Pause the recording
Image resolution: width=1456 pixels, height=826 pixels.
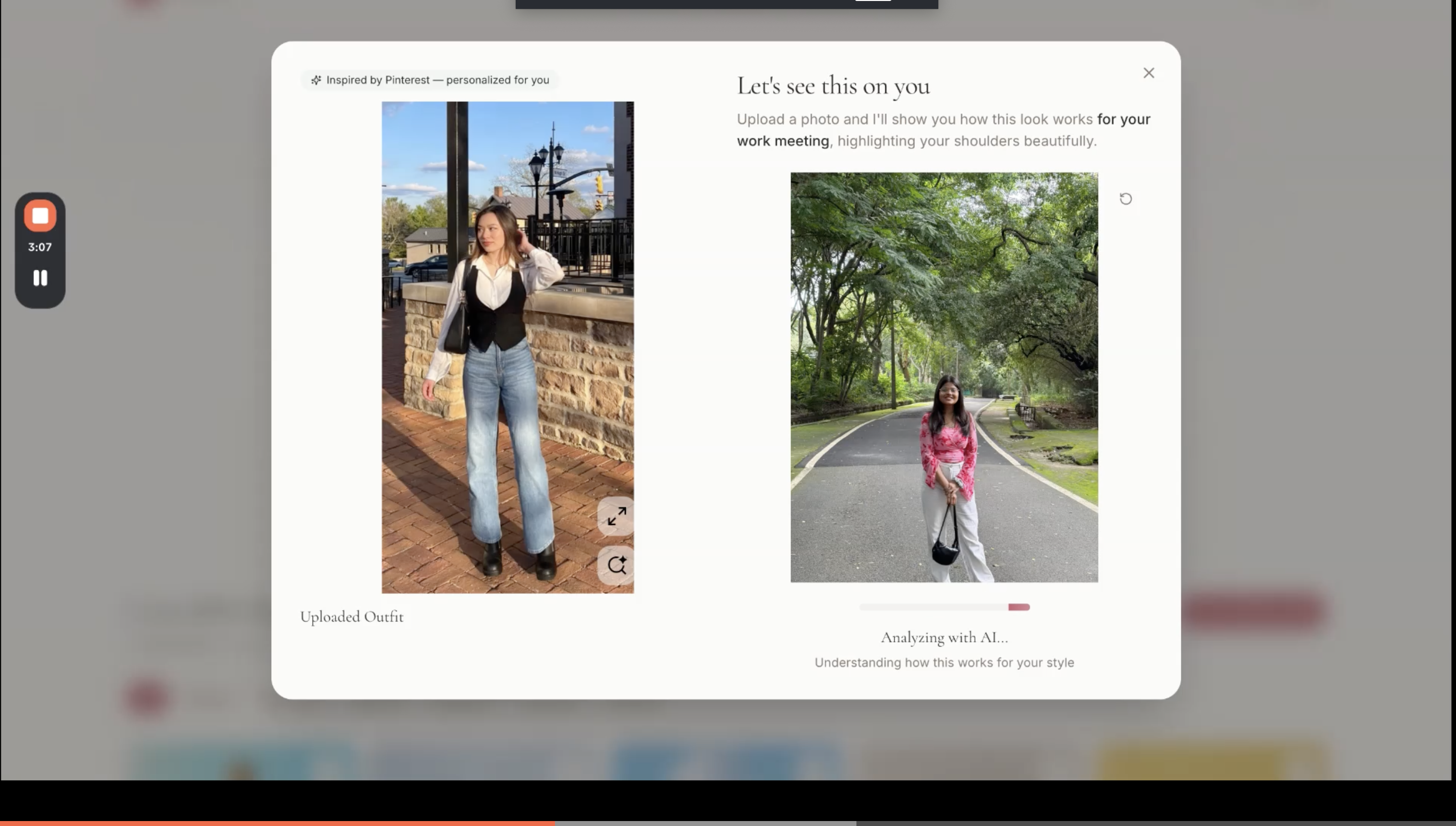click(40, 278)
